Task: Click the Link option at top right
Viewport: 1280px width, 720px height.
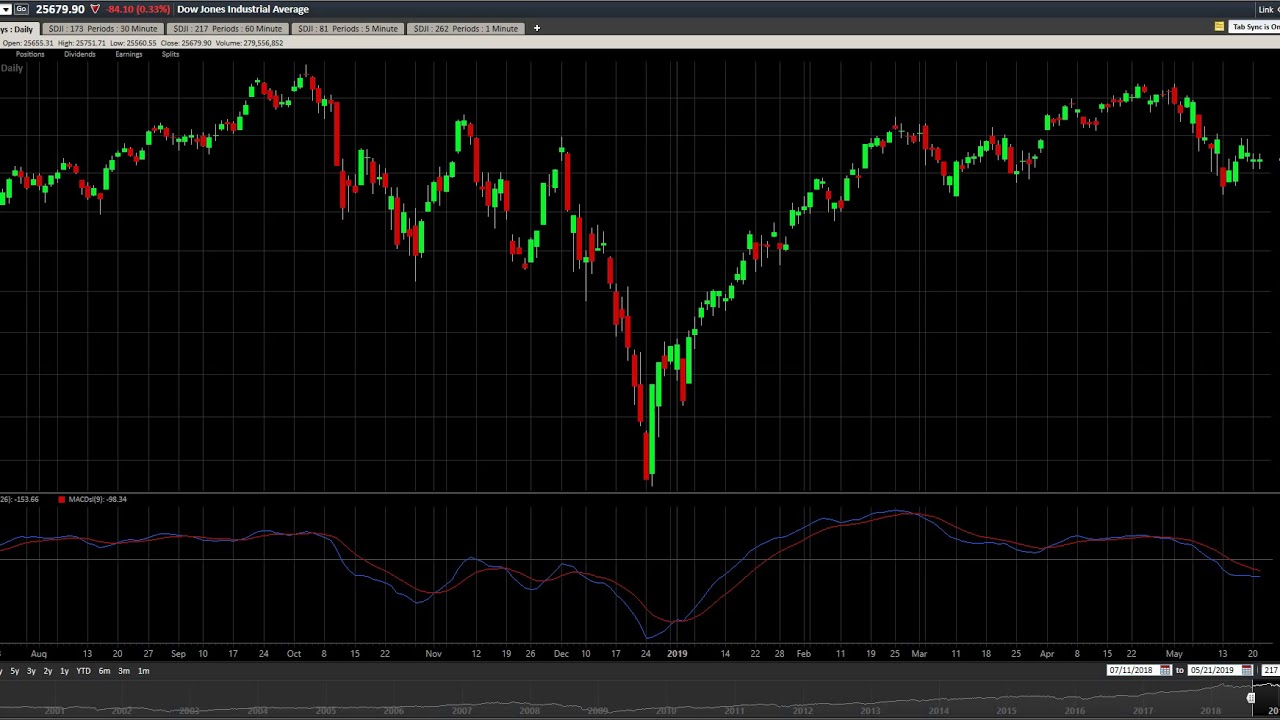Action: [x=1268, y=9]
